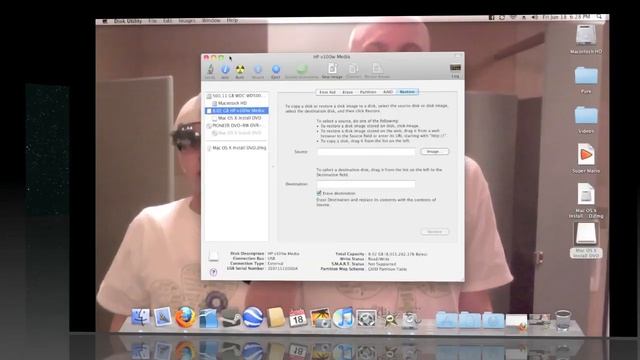Toggle the Erase destination checkbox
The image size is (640, 360).
(x=319, y=193)
